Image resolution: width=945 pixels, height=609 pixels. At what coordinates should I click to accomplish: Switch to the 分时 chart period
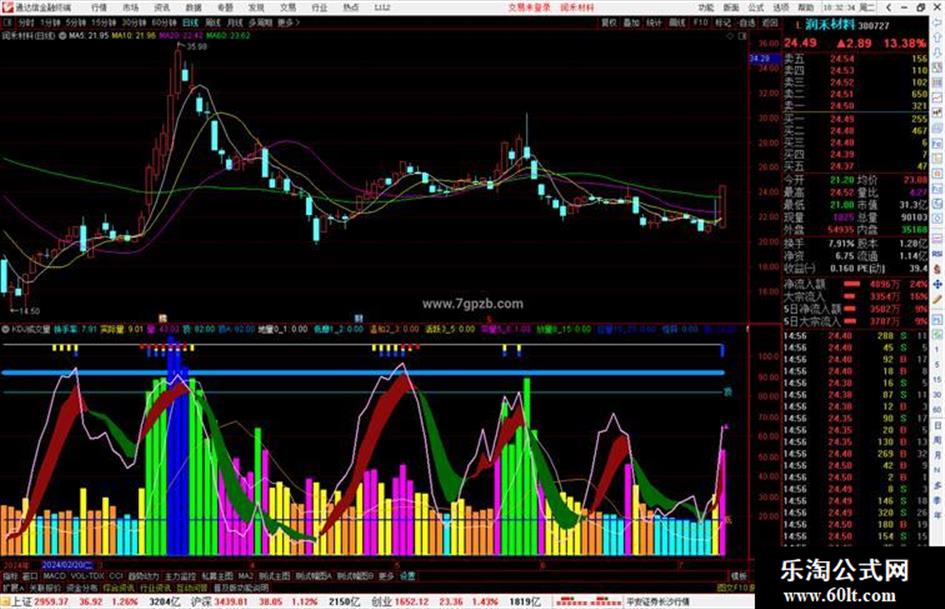click(25, 22)
